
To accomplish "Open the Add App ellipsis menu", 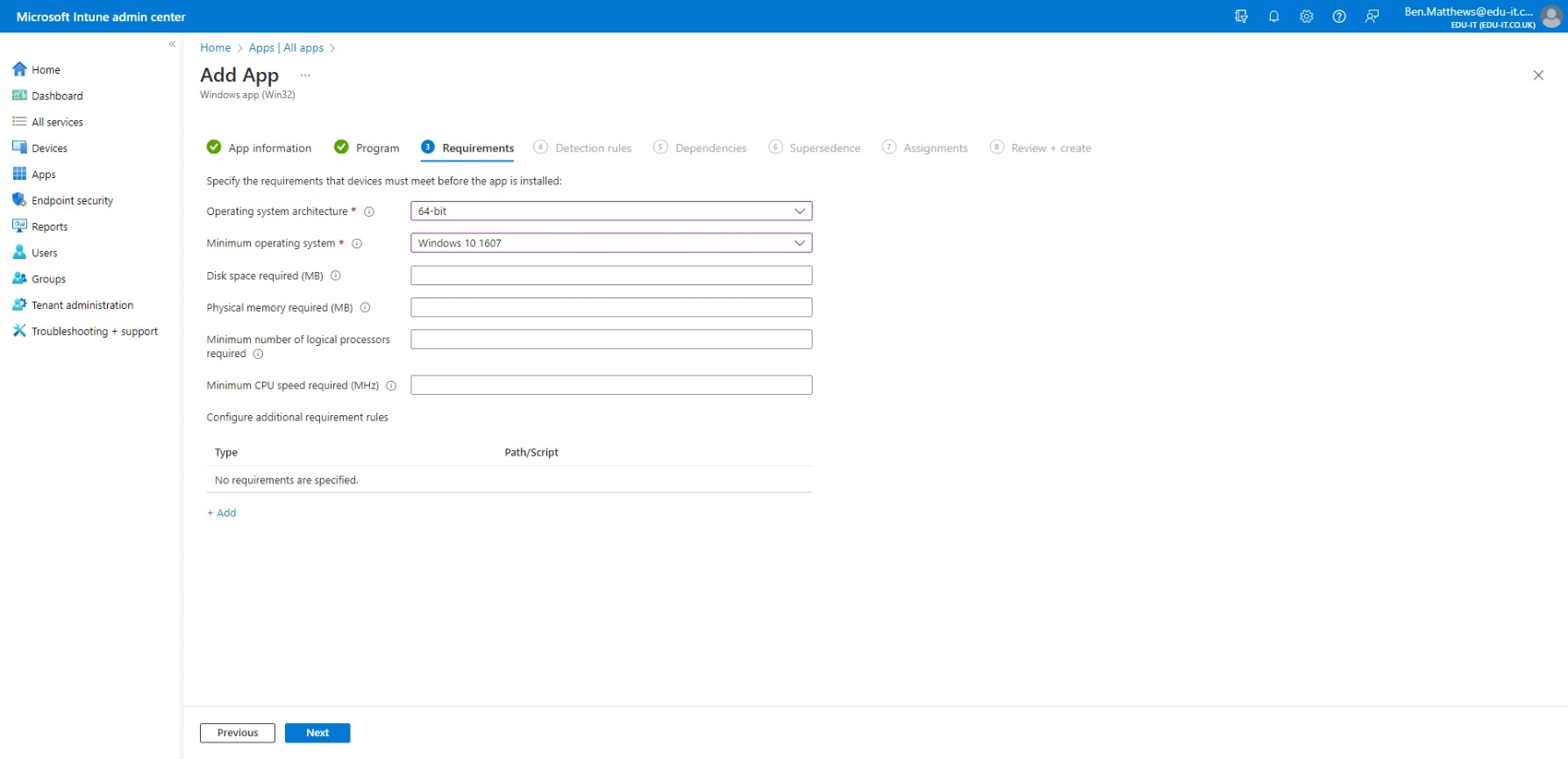I will pyautogui.click(x=305, y=75).
